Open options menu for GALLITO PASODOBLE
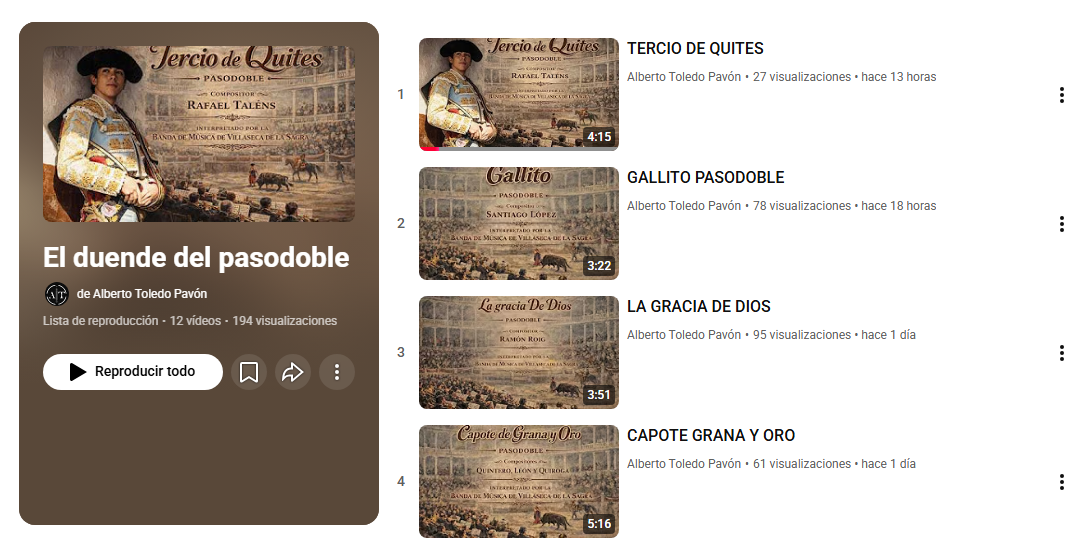The height and width of the screenshot is (539, 1083). click(1062, 223)
